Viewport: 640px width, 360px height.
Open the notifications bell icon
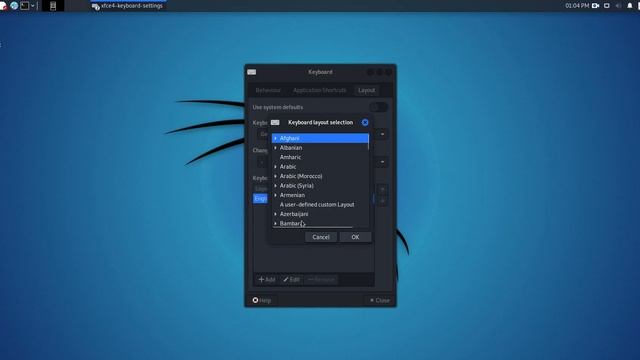pos(629,6)
